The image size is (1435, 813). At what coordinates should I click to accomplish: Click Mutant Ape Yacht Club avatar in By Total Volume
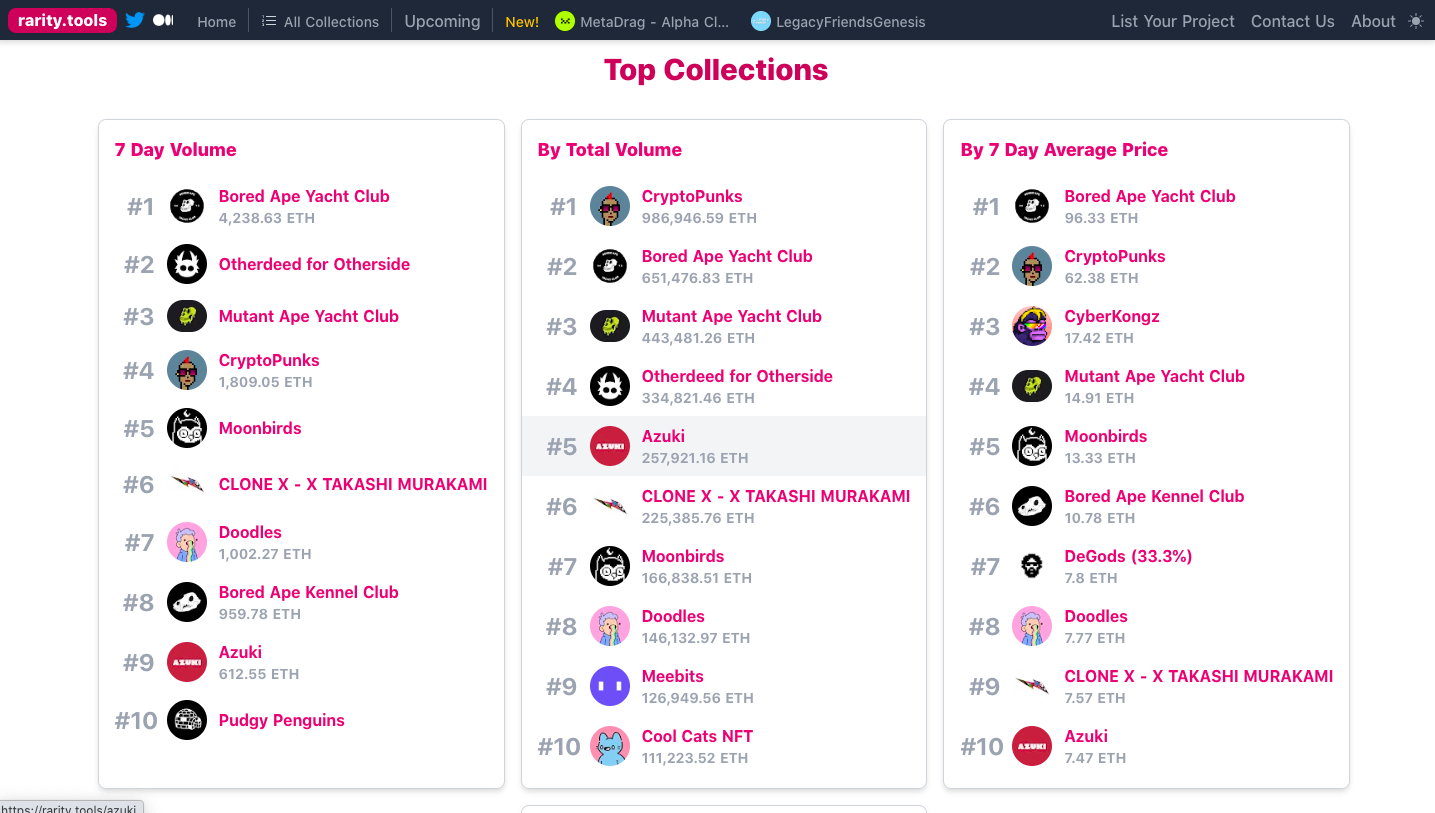(610, 326)
